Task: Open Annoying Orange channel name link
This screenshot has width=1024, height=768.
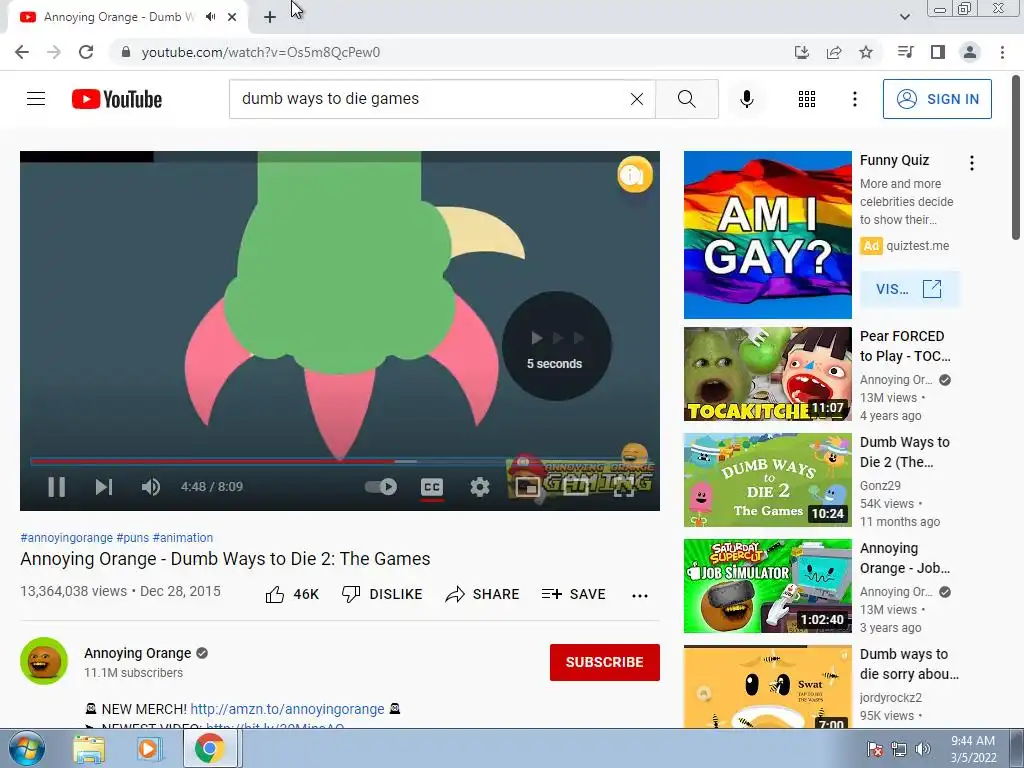Action: 138,653
